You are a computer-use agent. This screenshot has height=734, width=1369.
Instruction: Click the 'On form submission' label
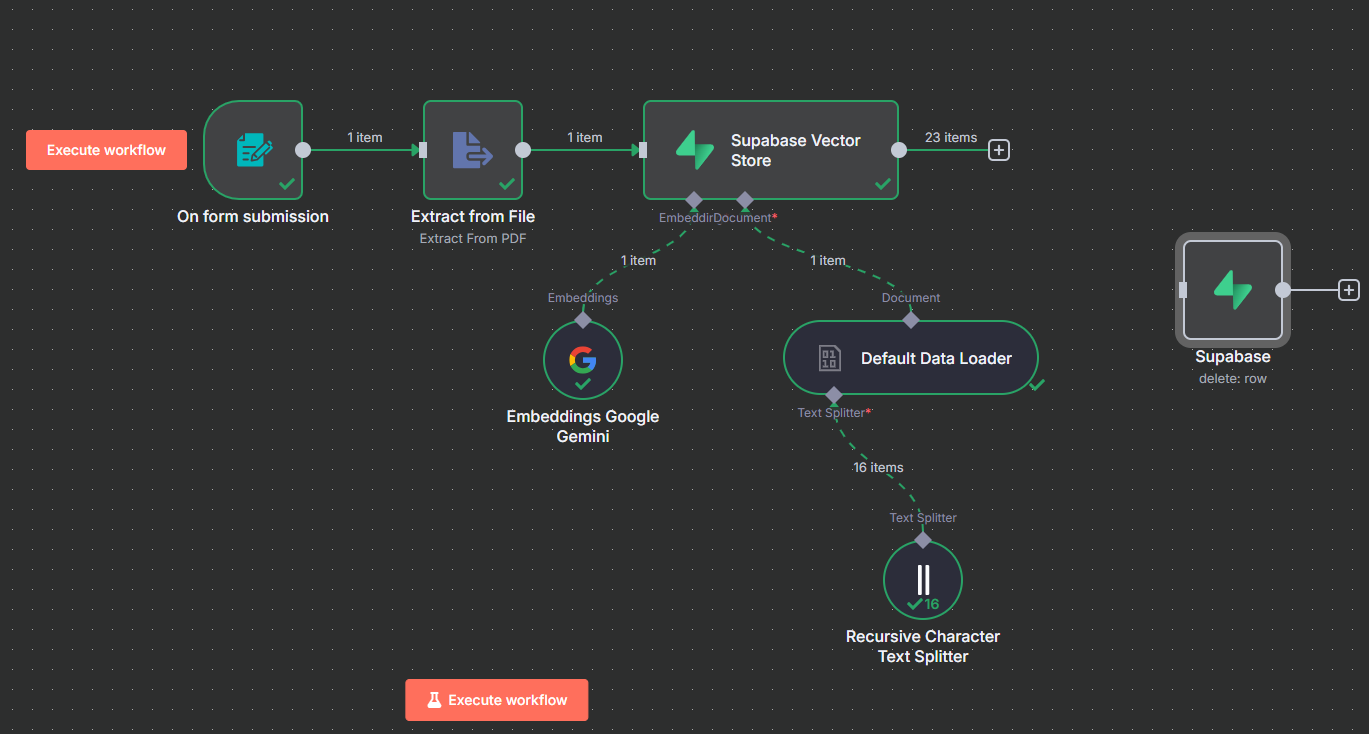(253, 216)
